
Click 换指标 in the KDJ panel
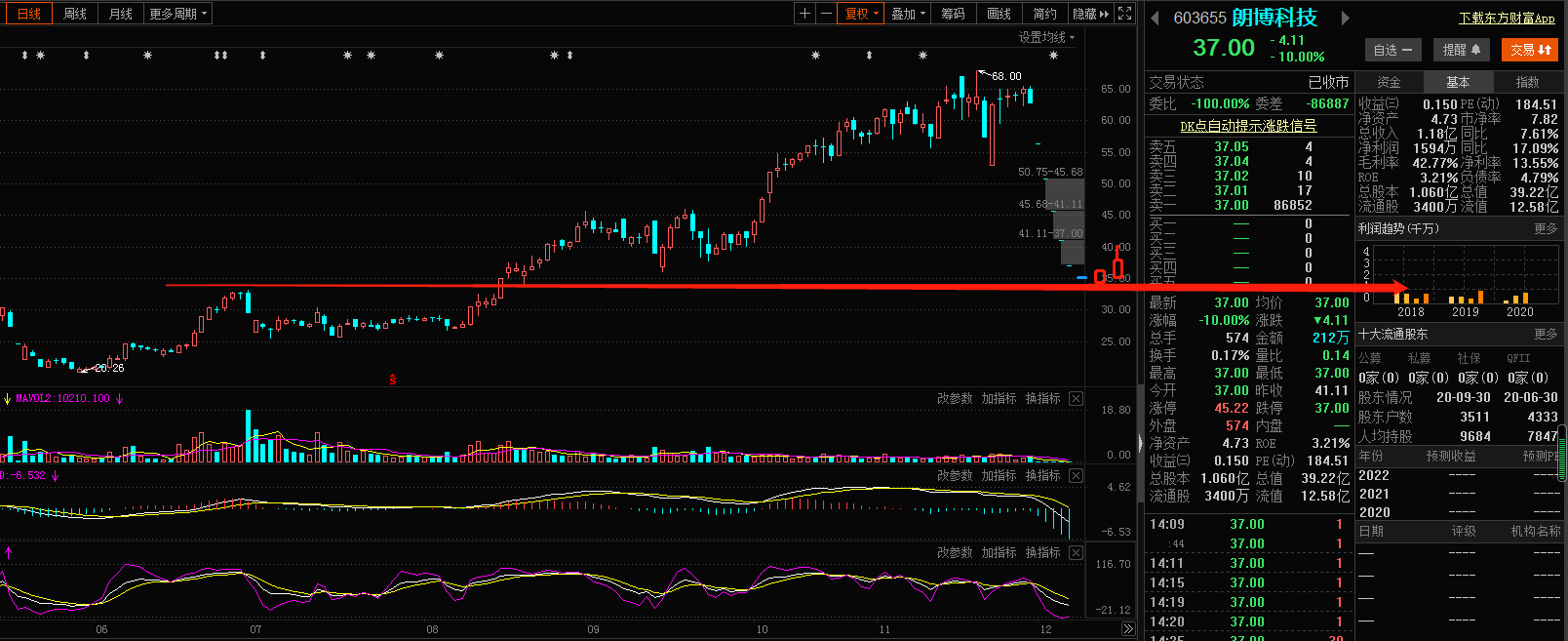click(1042, 552)
